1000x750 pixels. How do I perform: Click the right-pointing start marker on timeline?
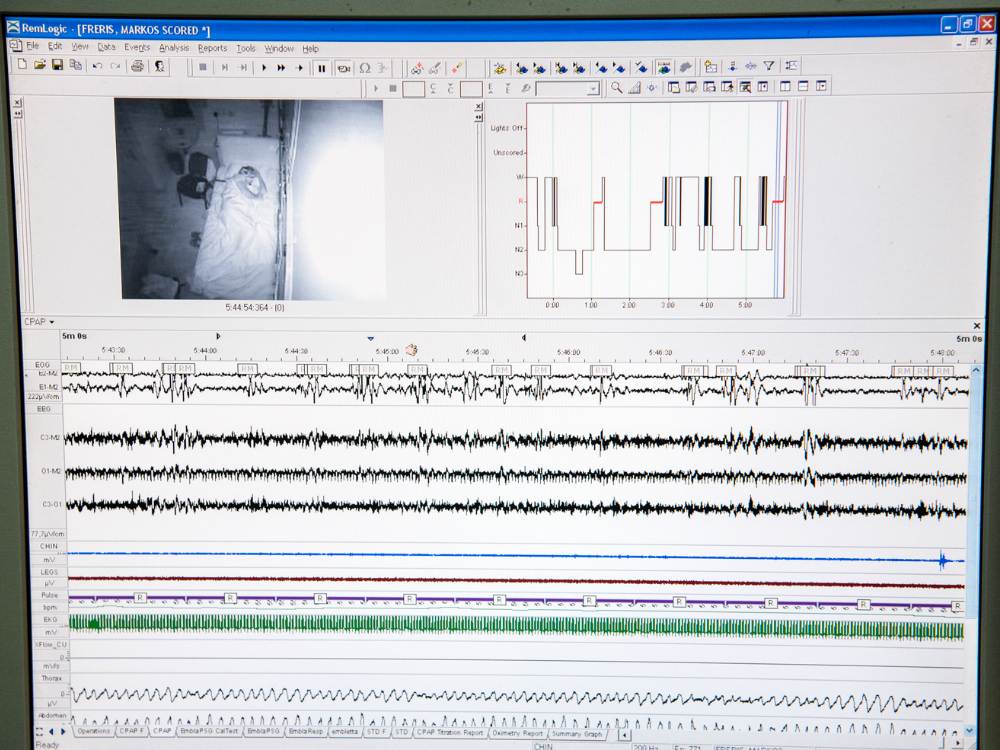pyautogui.click(x=218, y=336)
